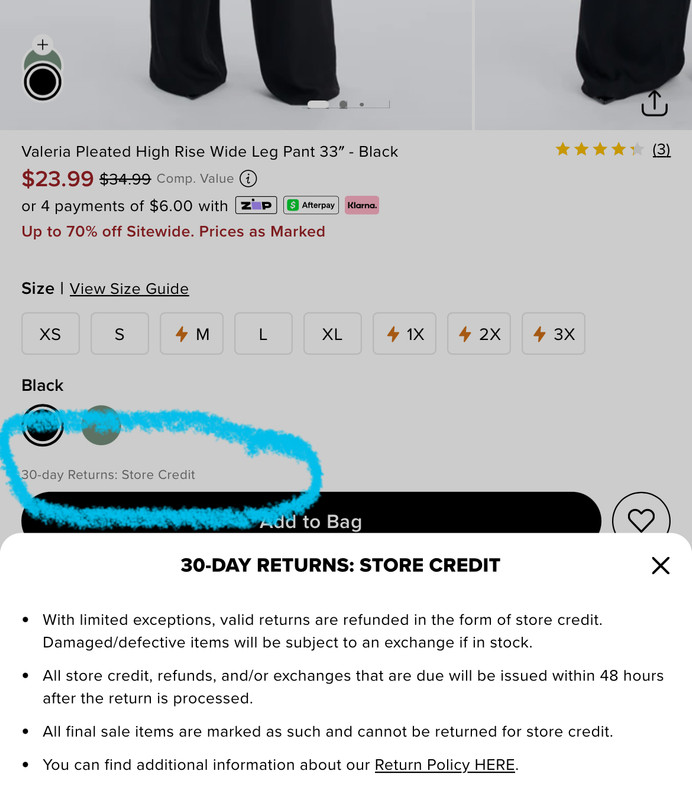Select the Zip payment badge
Viewport: 692px width, 800px height.
256,205
